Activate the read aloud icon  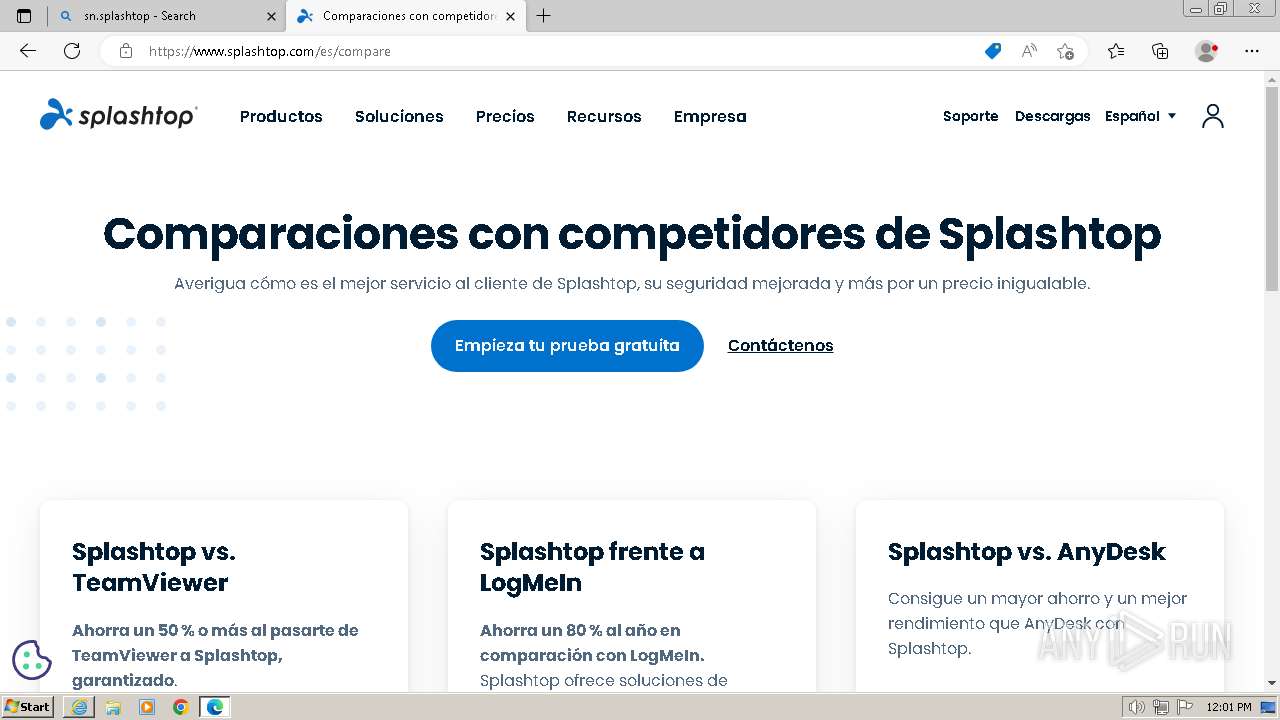1029,51
